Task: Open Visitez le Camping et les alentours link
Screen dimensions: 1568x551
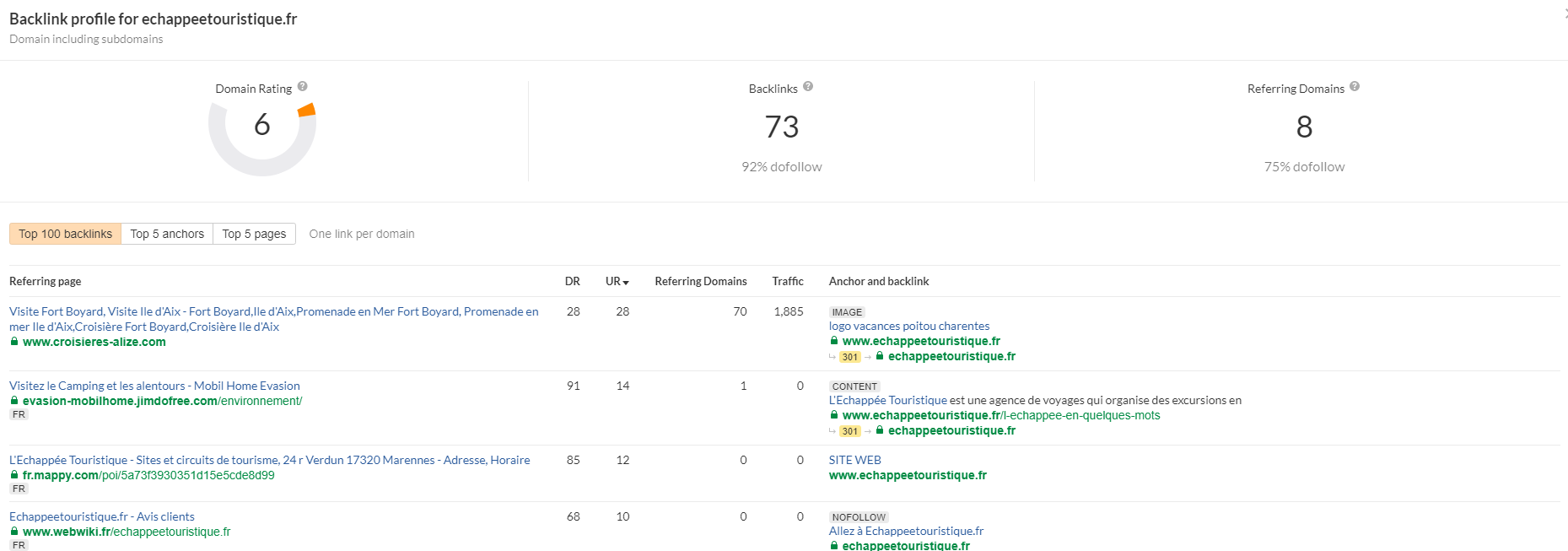Action: (154, 386)
